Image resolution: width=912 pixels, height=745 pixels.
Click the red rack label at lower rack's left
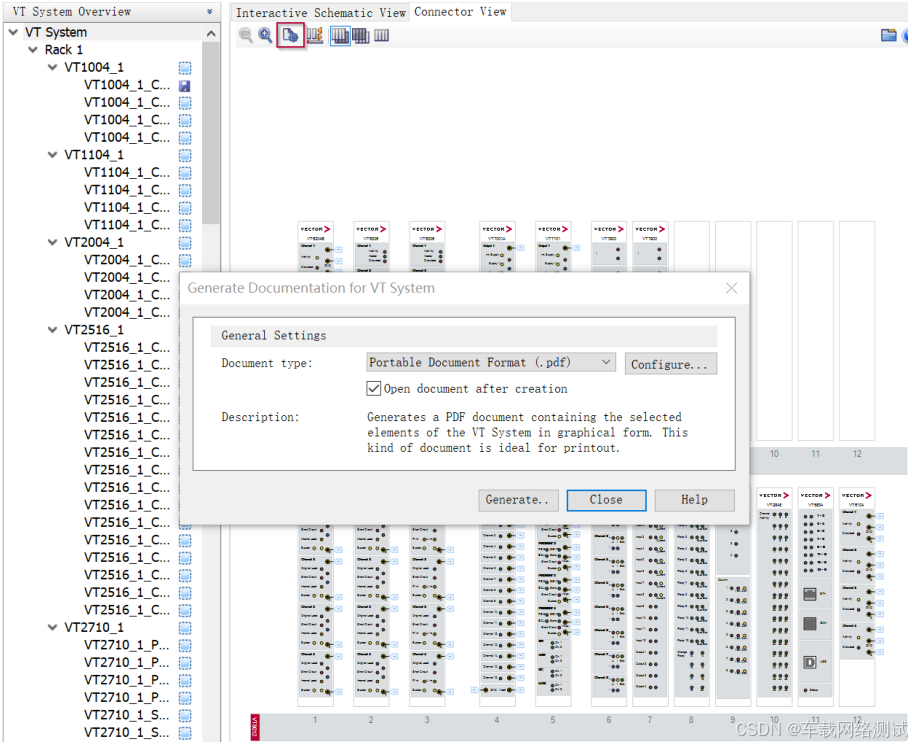(255, 727)
